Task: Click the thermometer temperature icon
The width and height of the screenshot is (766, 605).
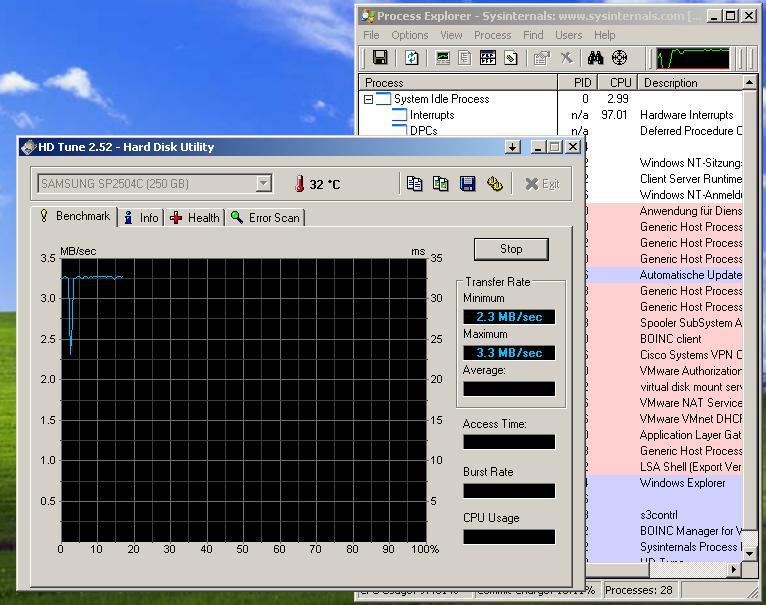Action: [x=299, y=184]
